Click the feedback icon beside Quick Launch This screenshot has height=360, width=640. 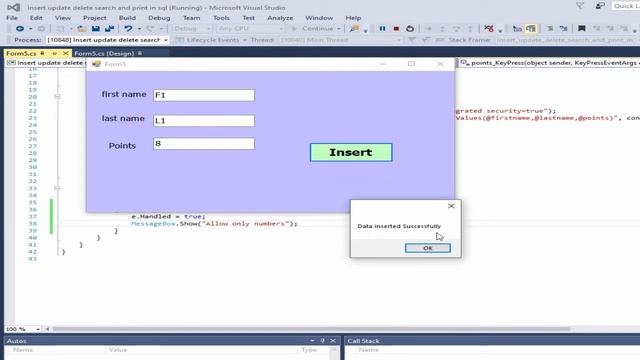pyautogui.click(x=600, y=6)
